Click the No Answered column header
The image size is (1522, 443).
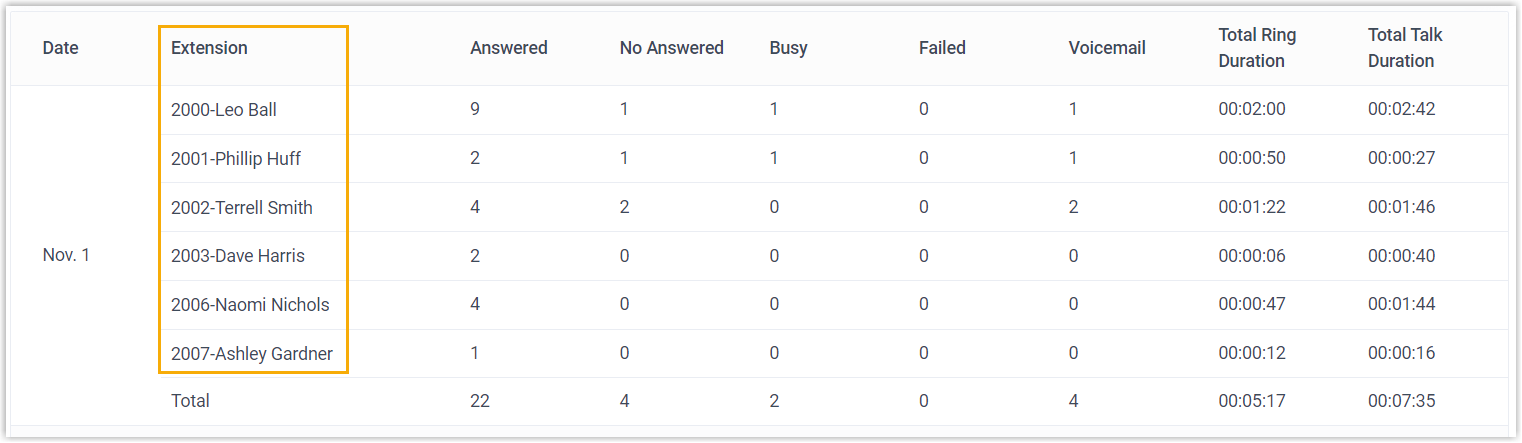click(671, 48)
